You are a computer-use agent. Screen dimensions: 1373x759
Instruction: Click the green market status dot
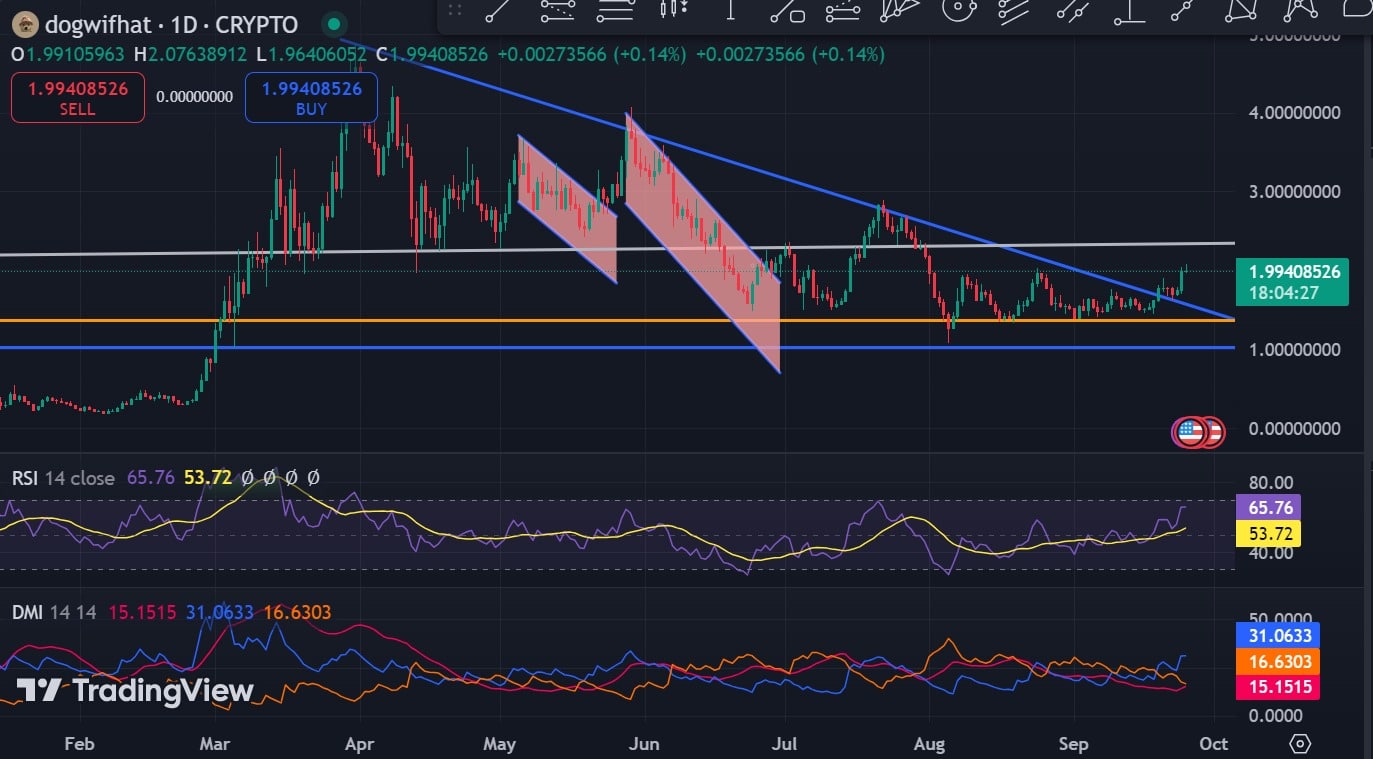click(335, 24)
